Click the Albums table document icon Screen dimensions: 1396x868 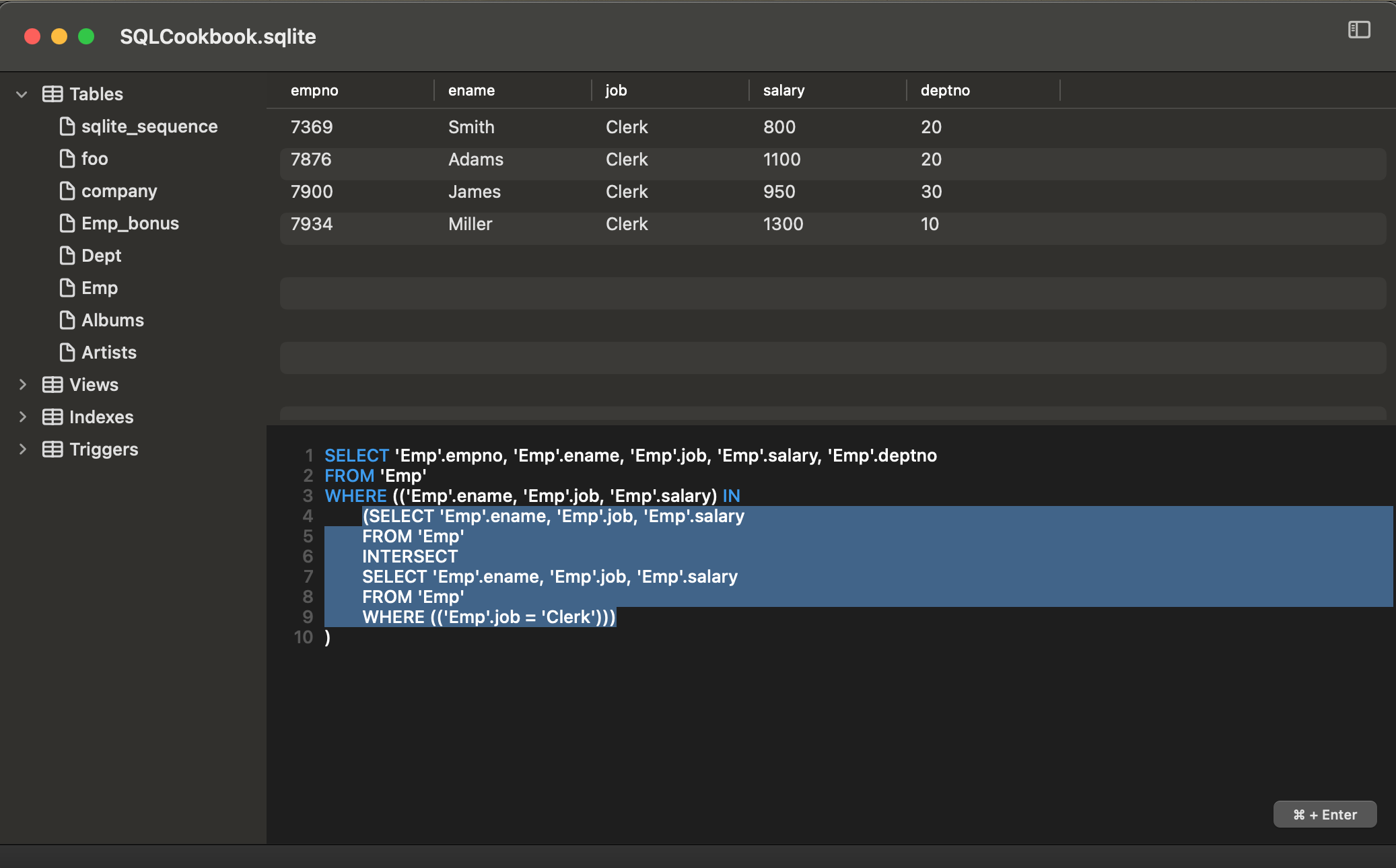point(67,320)
